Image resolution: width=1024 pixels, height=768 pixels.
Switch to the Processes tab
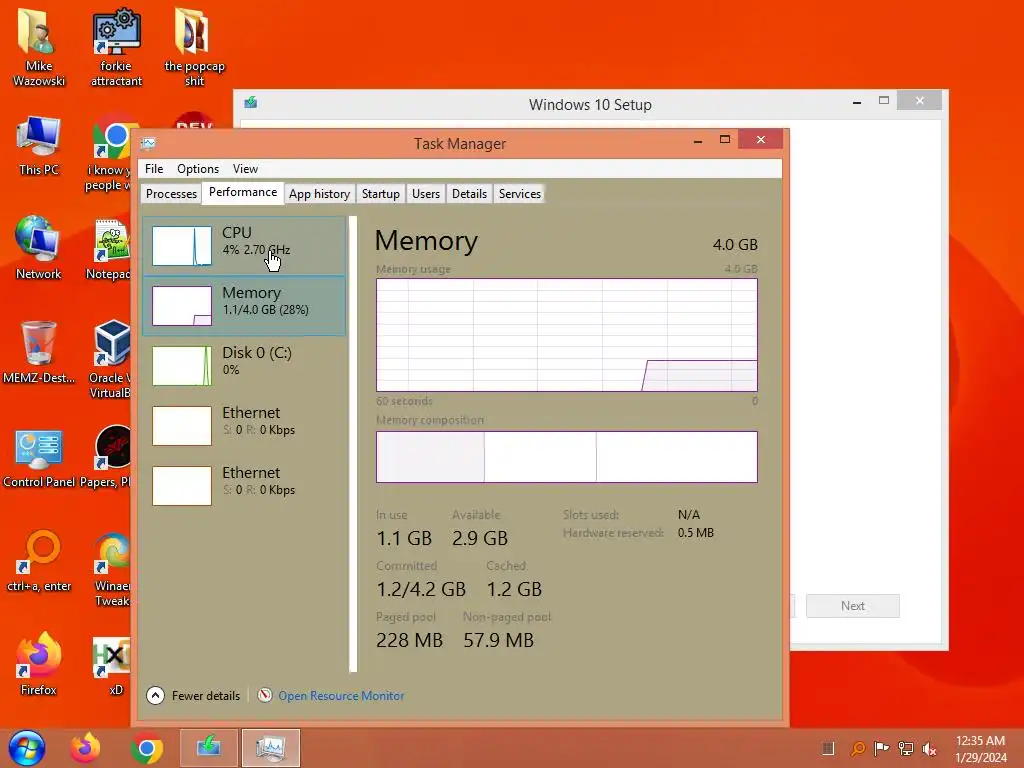(x=171, y=194)
